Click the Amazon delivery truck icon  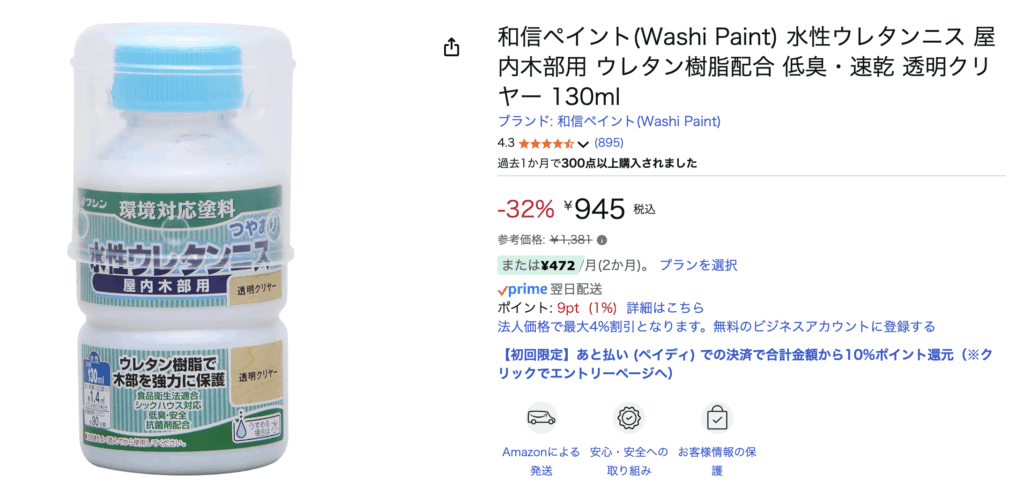541,417
